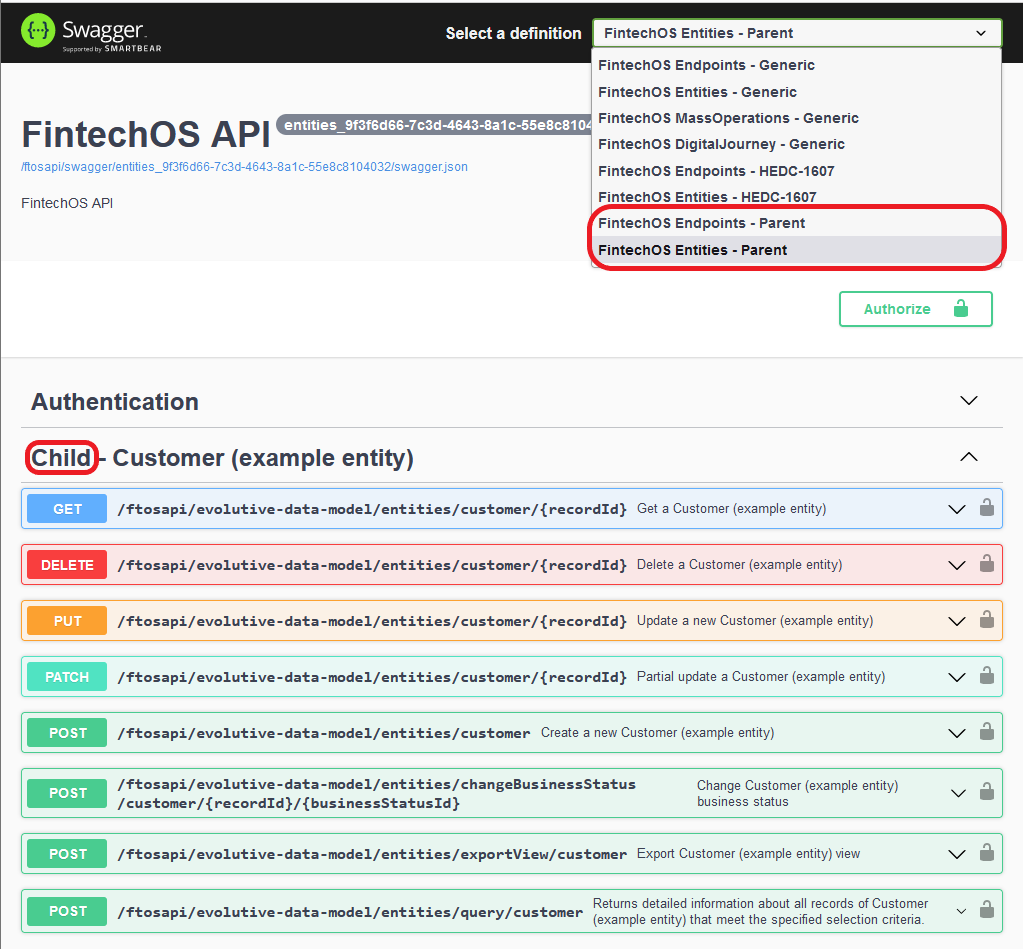Image resolution: width=1023 pixels, height=949 pixels.
Task: Click lock icon on PUT customer row
Action: [x=986, y=620]
